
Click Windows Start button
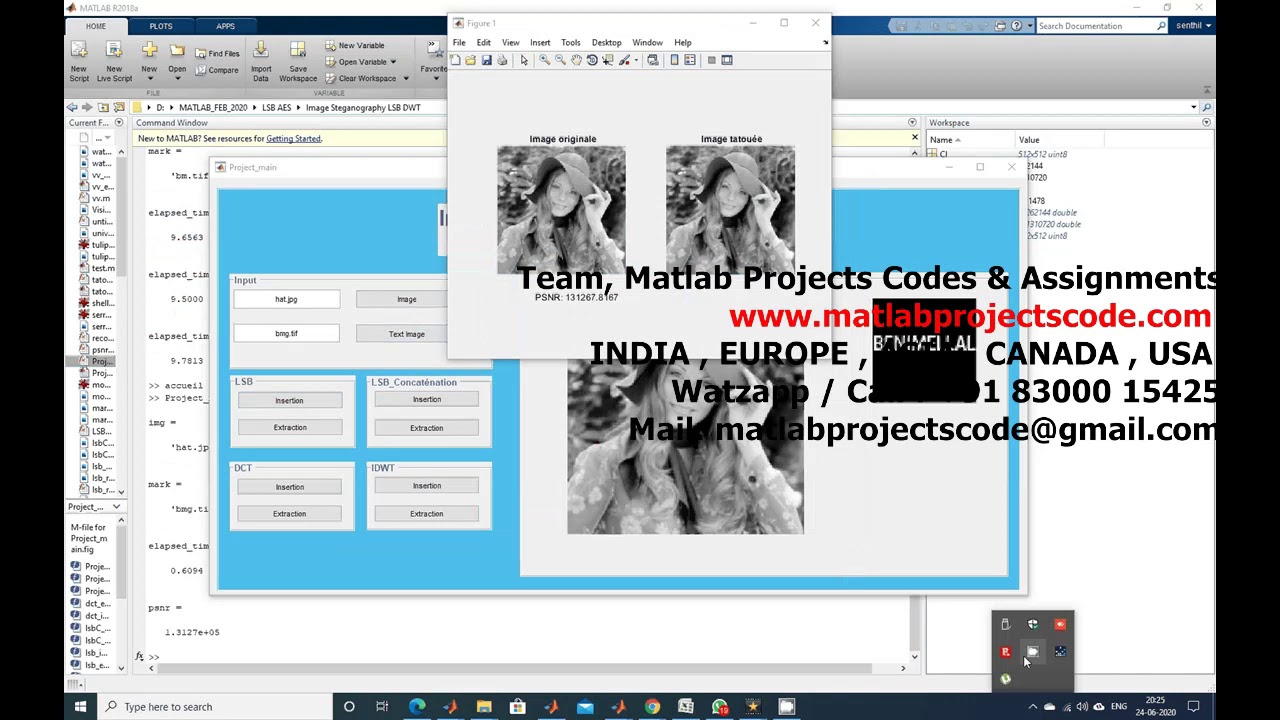point(80,707)
